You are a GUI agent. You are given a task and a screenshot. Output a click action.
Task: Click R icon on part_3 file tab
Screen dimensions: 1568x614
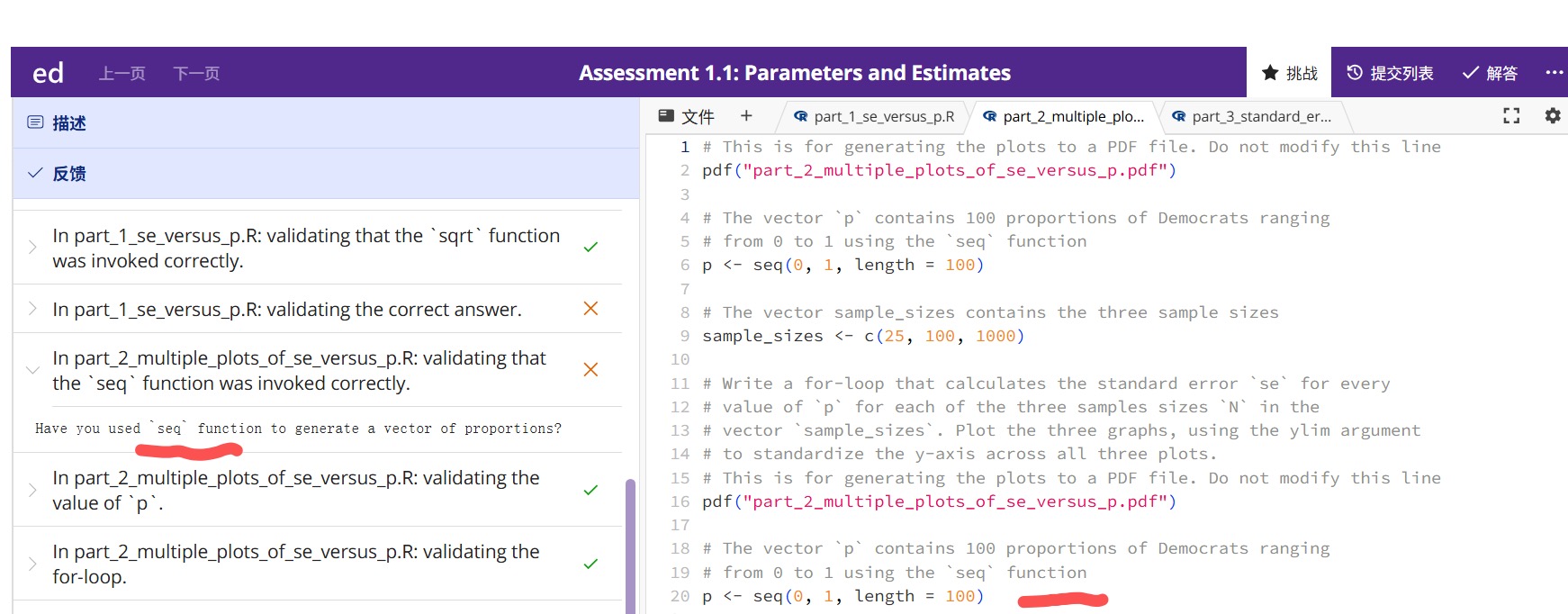pyautogui.click(x=1178, y=116)
